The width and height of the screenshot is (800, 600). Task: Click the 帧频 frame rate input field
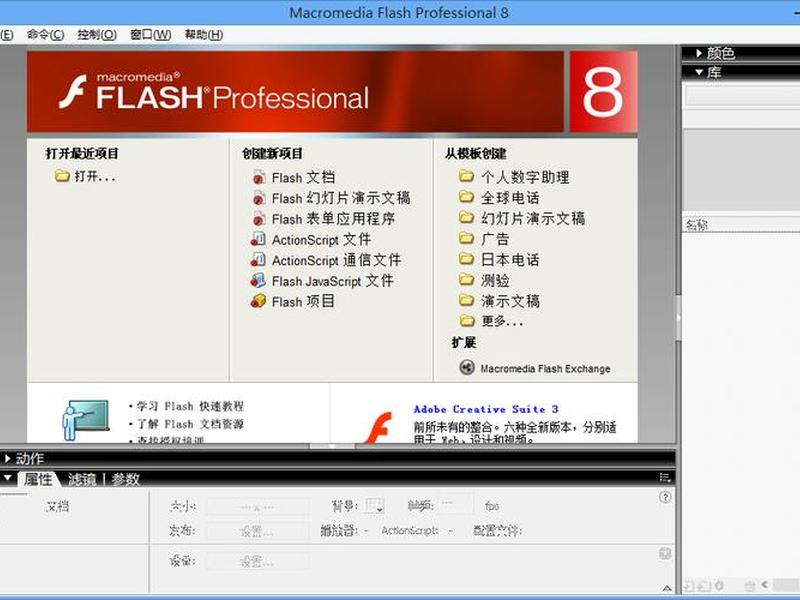click(455, 505)
